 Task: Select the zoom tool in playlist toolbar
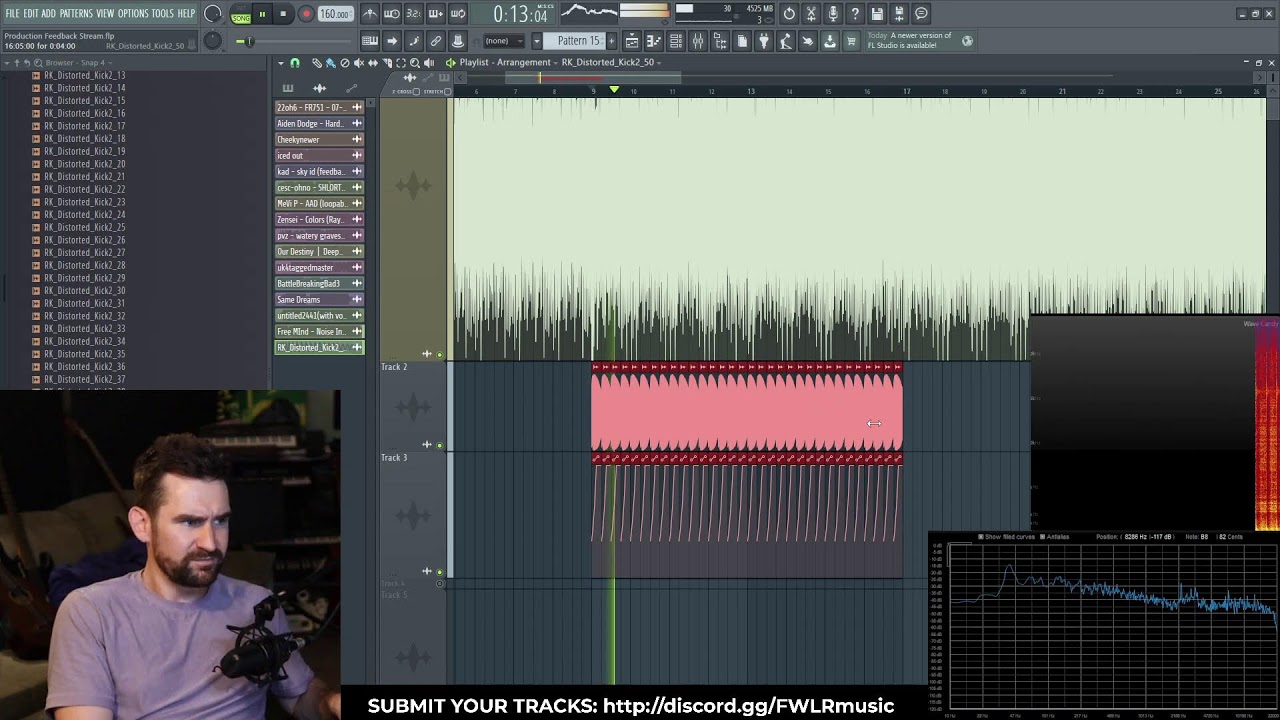click(415, 63)
